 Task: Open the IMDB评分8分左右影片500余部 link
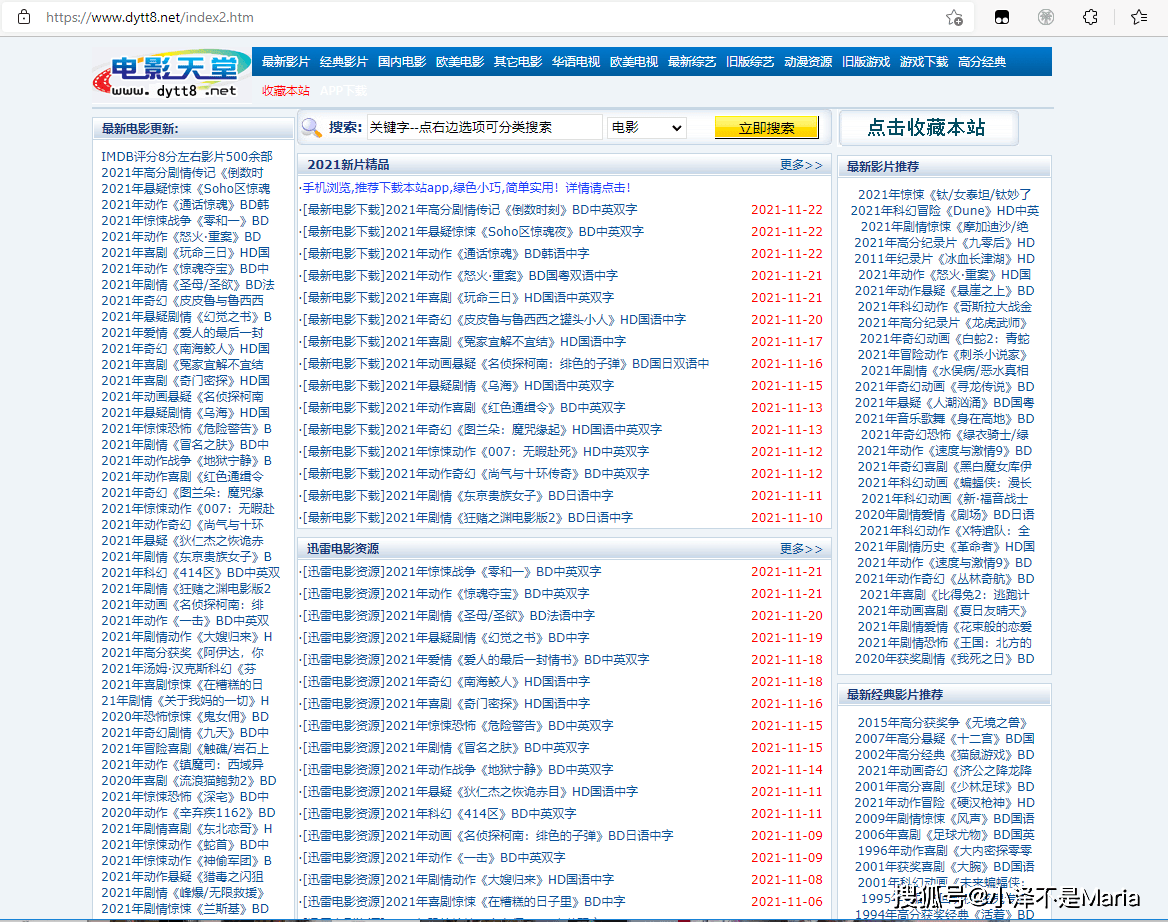(x=185, y=156)
